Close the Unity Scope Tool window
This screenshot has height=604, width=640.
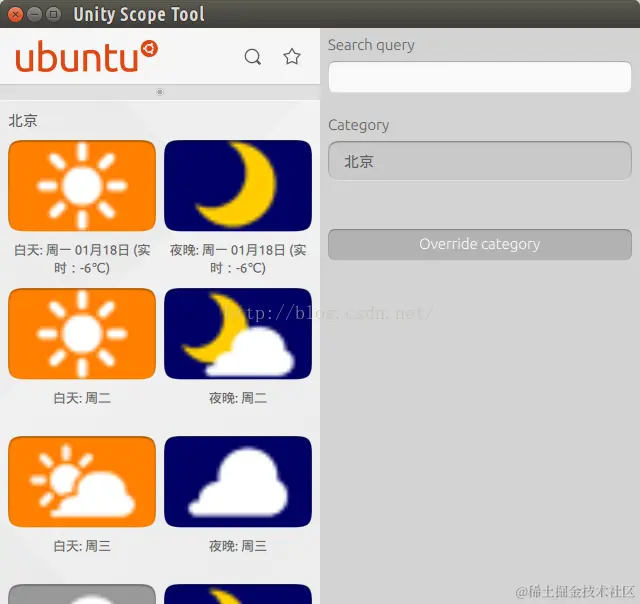15,14
